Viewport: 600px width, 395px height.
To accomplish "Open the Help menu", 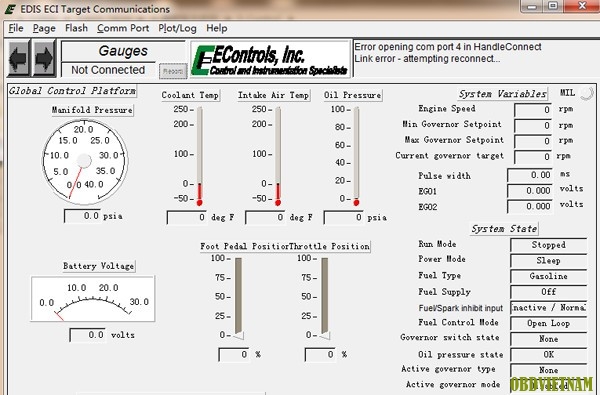I will (x=217, y=28).
